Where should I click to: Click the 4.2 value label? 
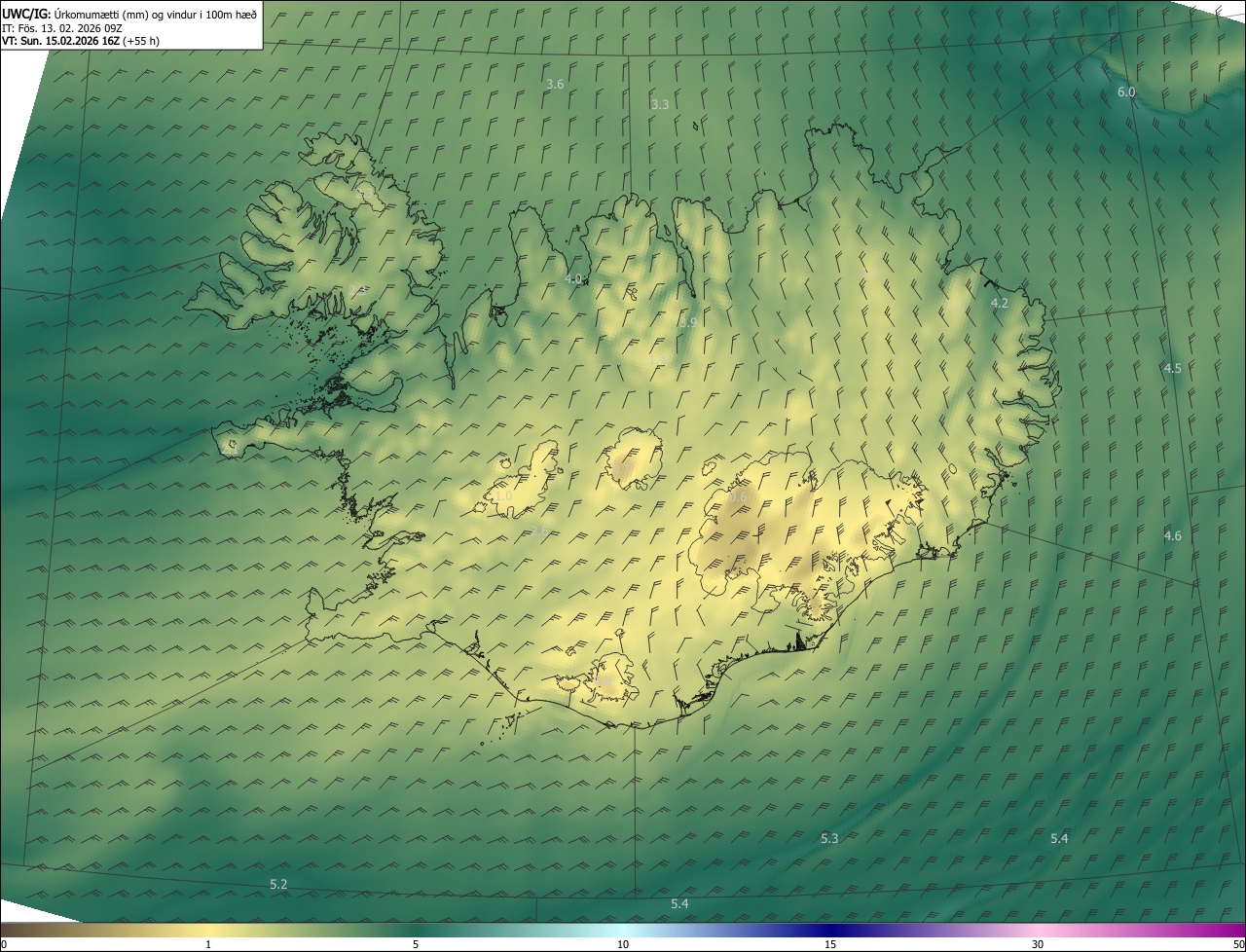[x=1000, y=304]
